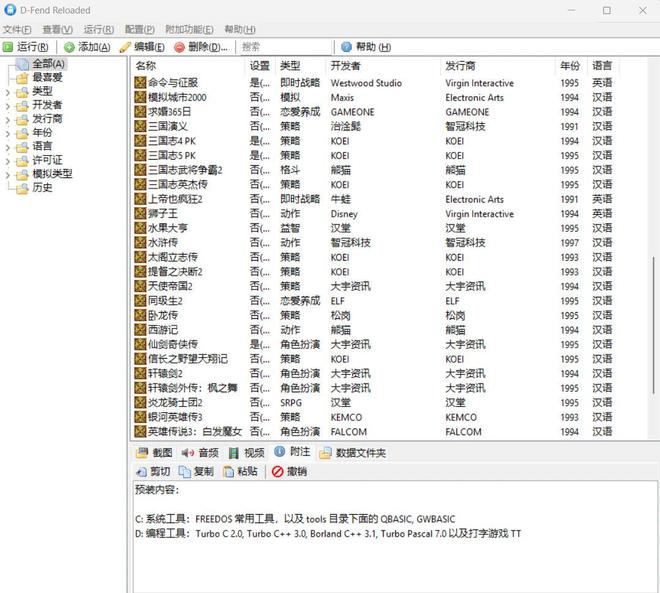Image resolution: width=660 pixels, height=593 pixels.
Task: Switch to the 截图 tab
Action: pyautogui.click(x=154, y=453)
